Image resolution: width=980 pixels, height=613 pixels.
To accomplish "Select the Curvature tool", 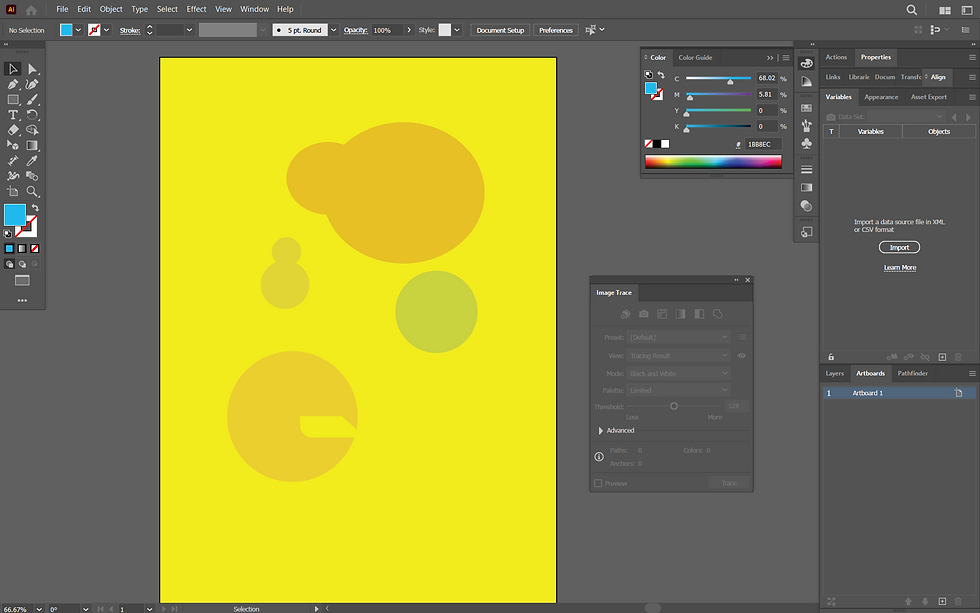I will (32, 84).
